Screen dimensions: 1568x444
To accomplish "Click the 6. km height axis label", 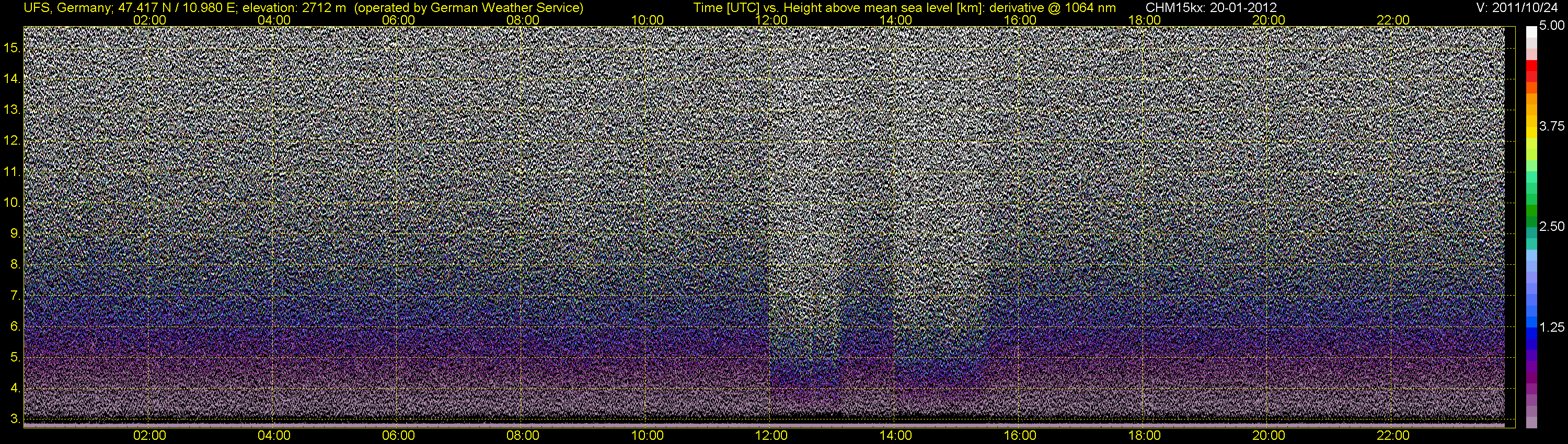I will click(16, 326).
